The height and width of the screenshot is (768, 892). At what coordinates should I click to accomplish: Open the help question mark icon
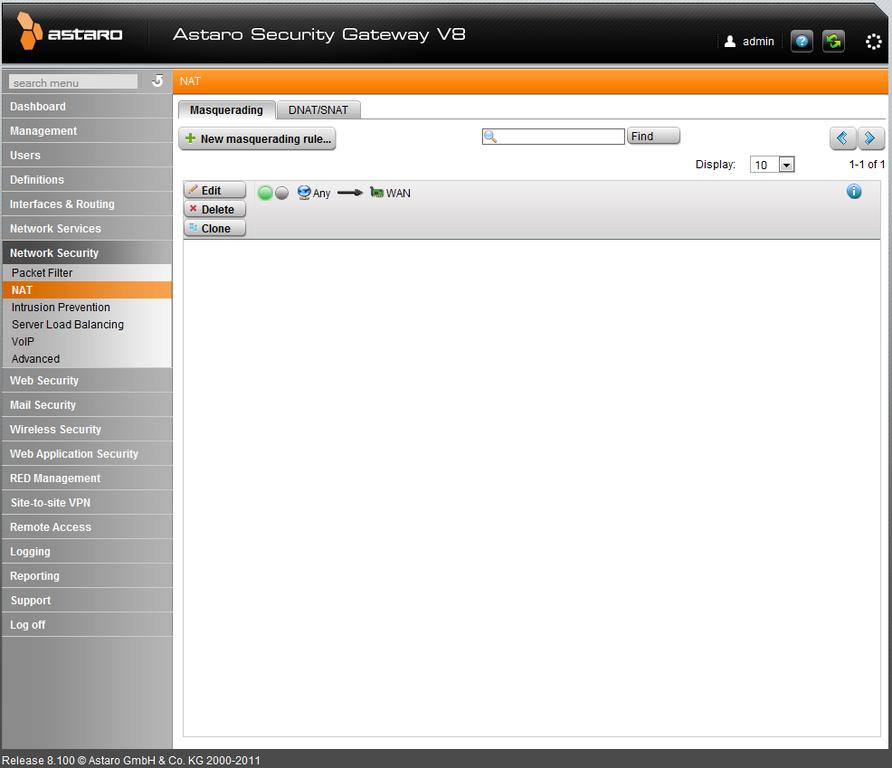802,41
